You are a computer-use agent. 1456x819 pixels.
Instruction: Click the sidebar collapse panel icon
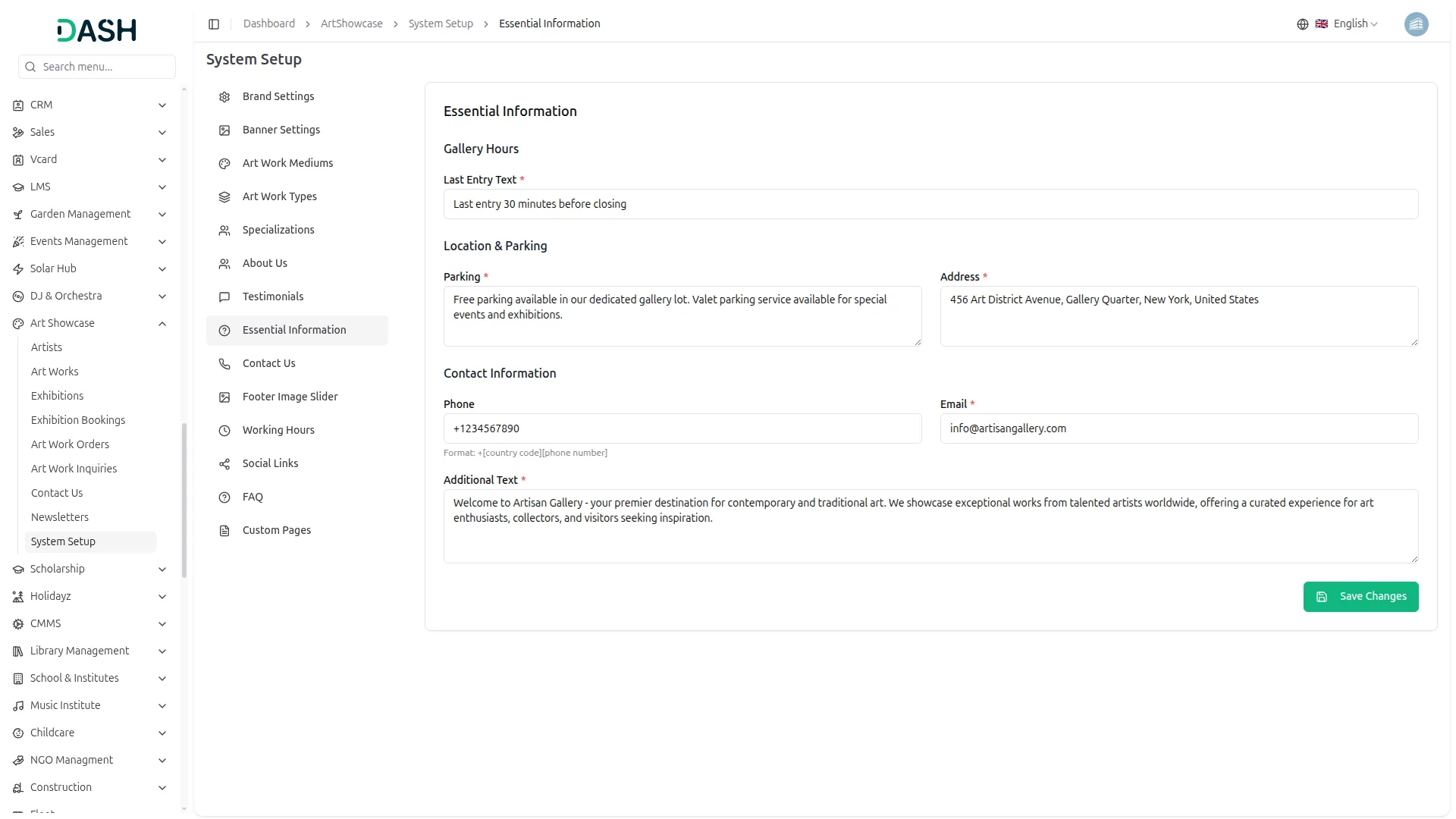tap(214, 24)
